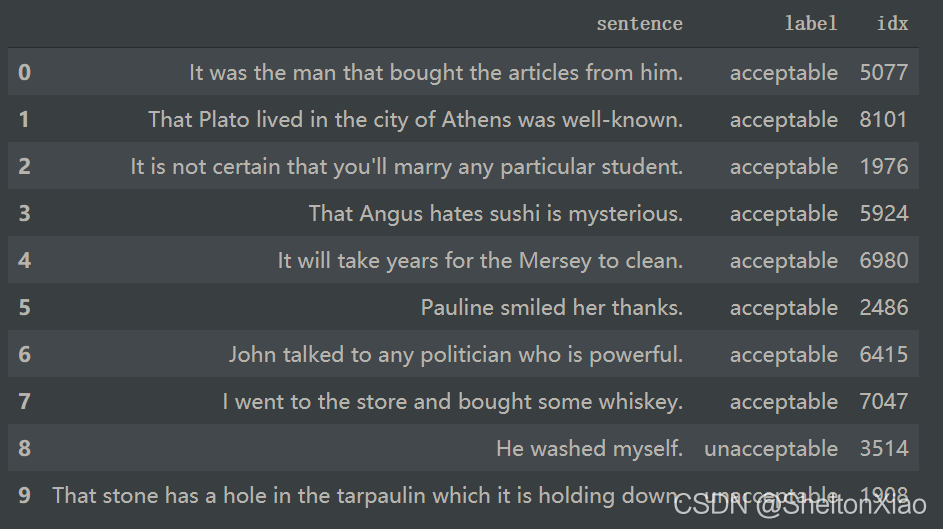The image size is (943, 529).
Task: Click the "unacceptable" label for "He washed myself."
Action: 770,449
